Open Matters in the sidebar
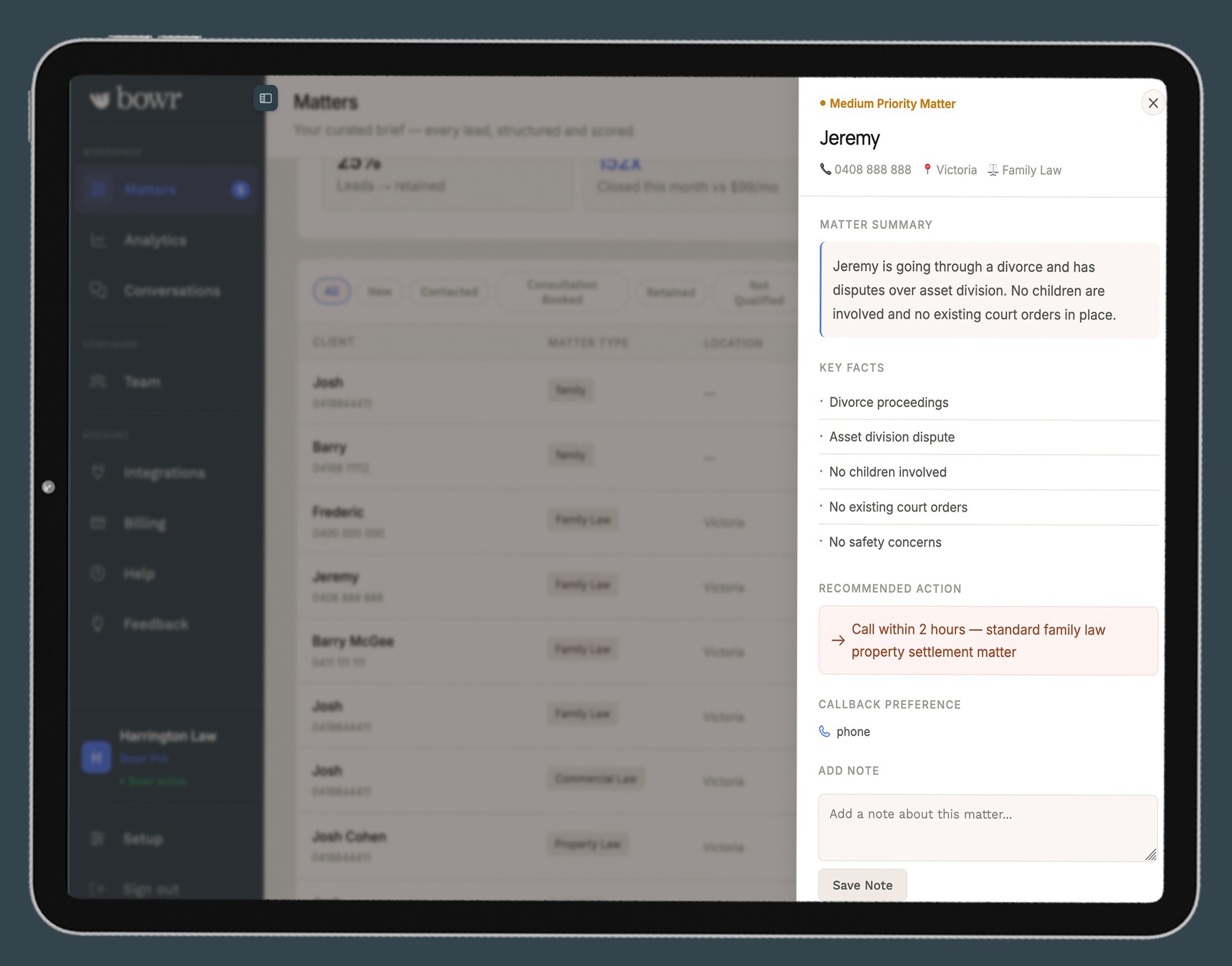The width and height of the screenshot is (1232, 966). pyautogui.click(x=166, y=190)
